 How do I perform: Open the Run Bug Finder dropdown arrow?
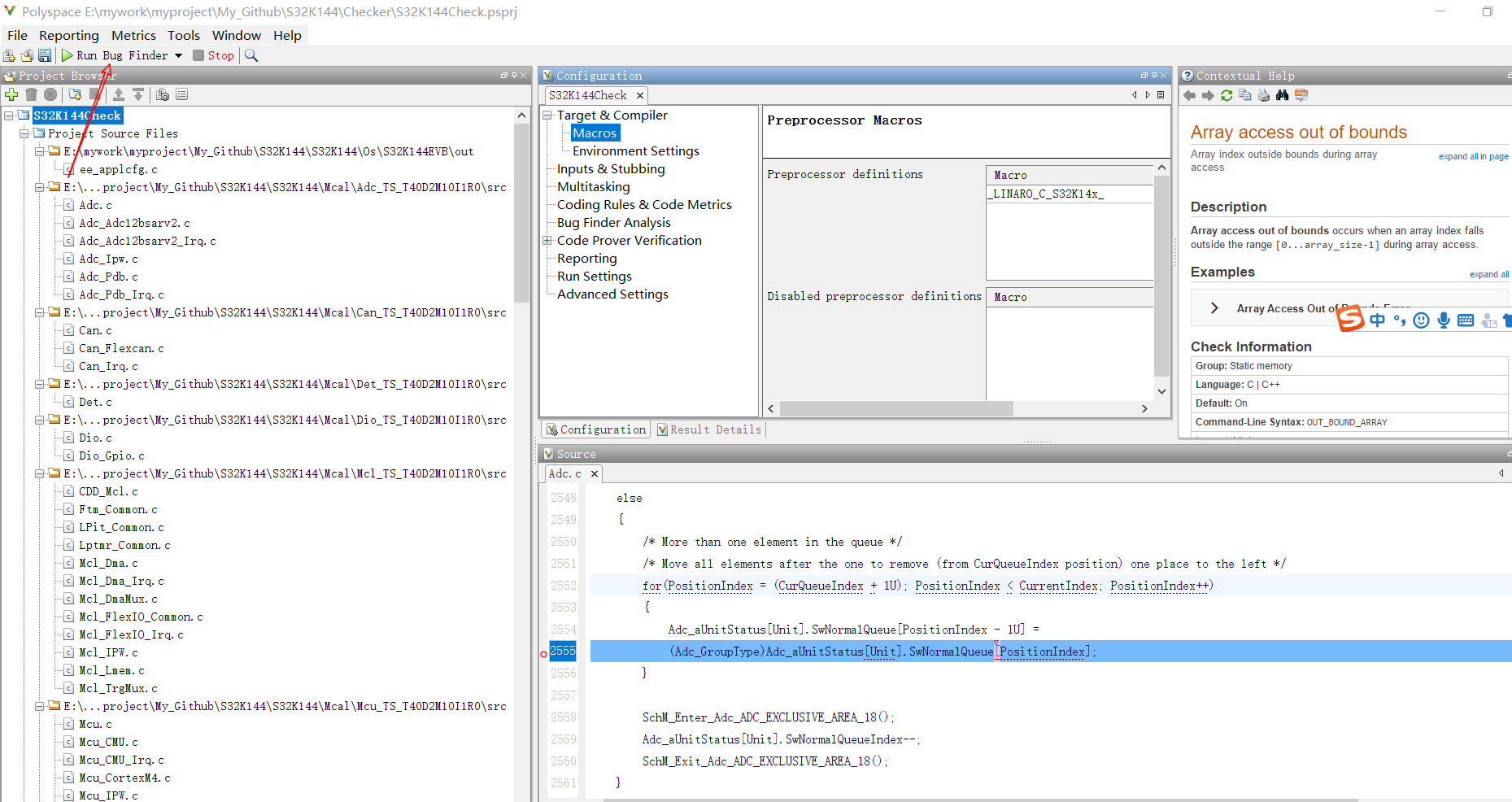178,55
